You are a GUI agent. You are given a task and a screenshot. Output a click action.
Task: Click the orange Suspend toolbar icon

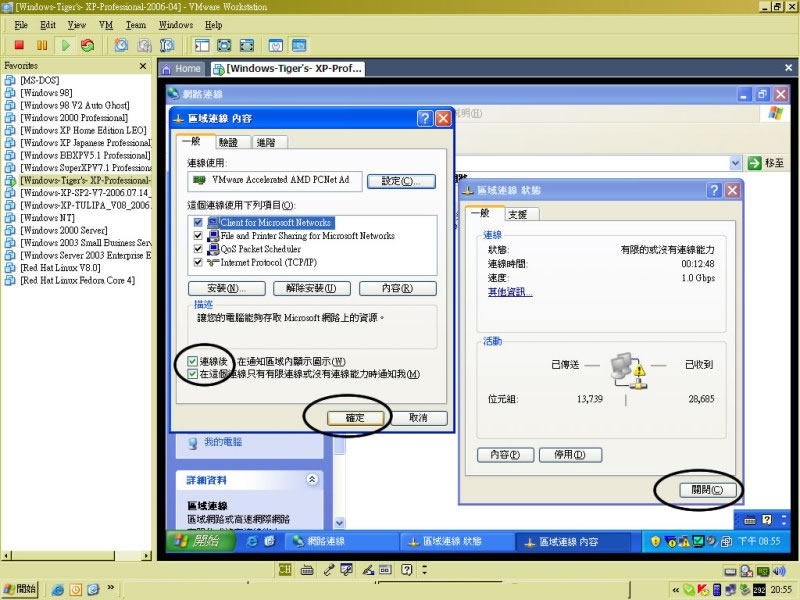[x=42, y=45]
